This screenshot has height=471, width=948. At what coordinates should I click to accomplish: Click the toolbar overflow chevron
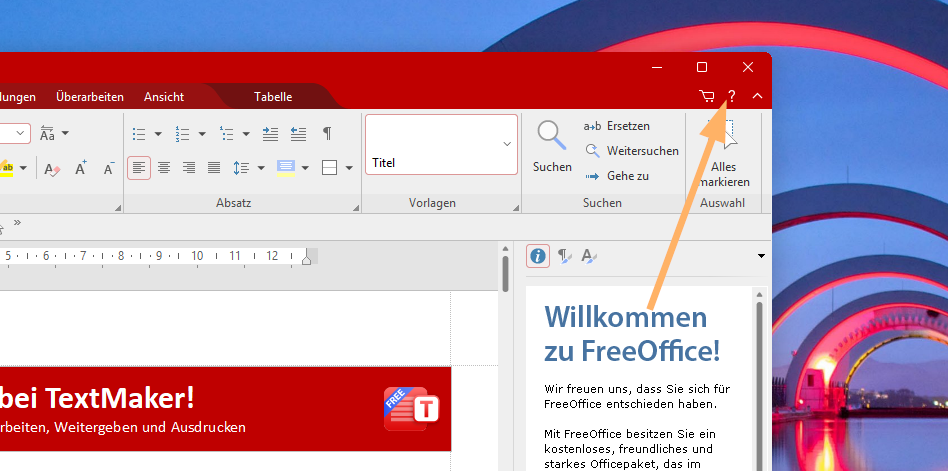17,223
